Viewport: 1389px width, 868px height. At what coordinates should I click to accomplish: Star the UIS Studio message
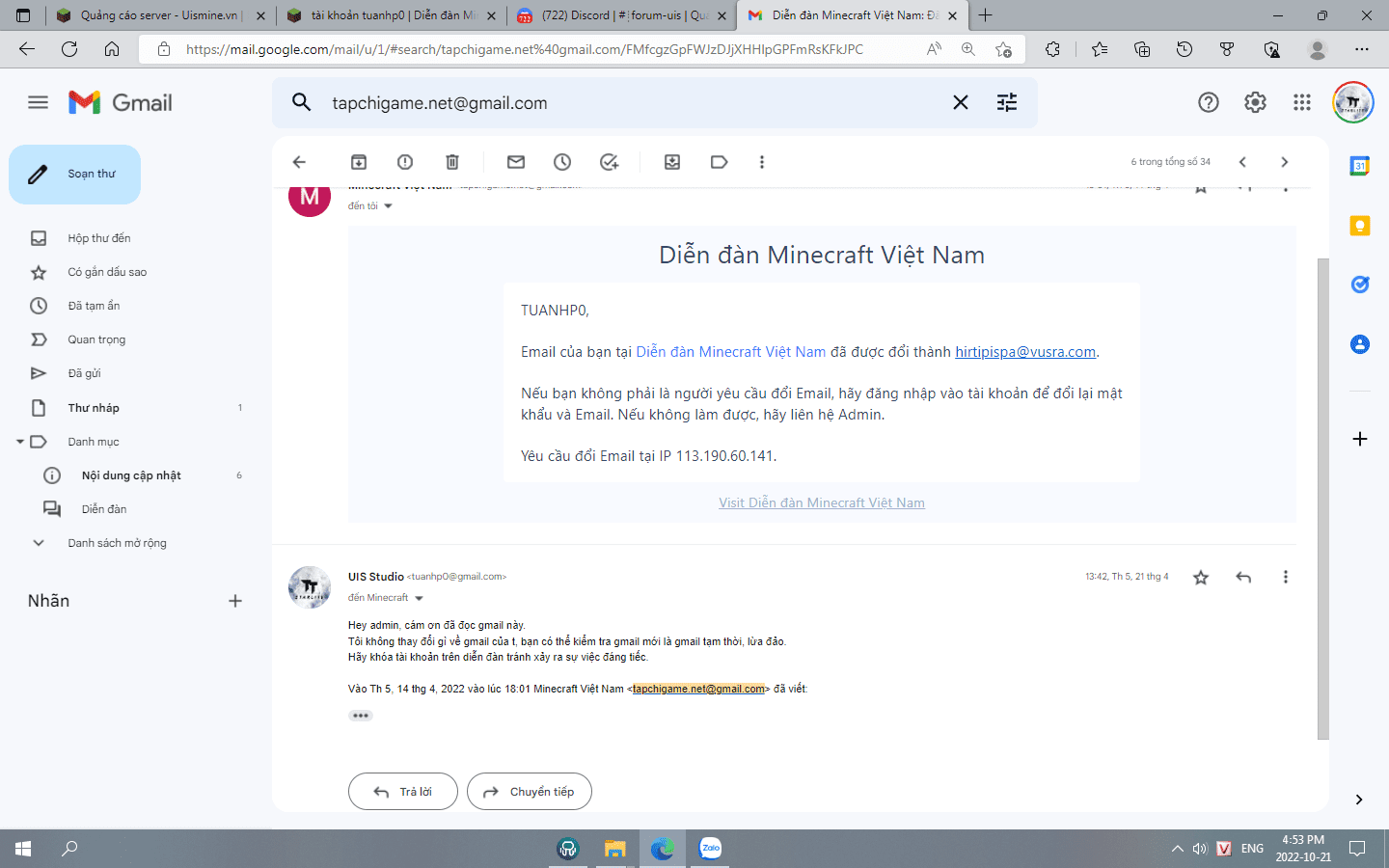coord(1201,577)
